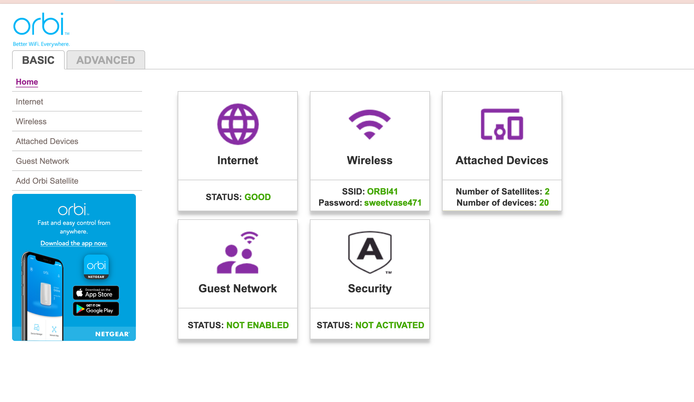Follow the "Download the app now" link
The image size is (694, 402).
pos(74,243)
